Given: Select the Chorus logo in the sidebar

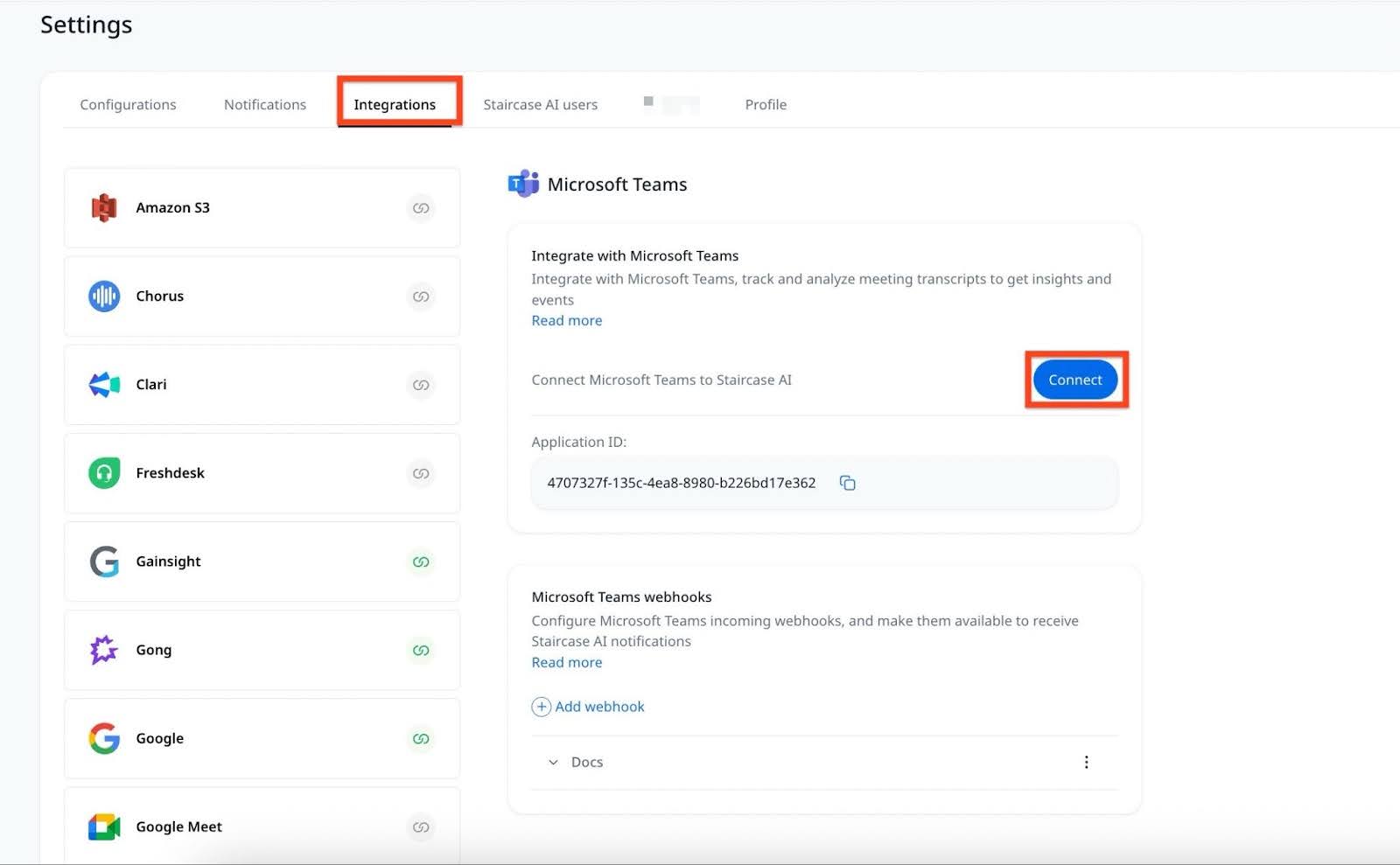Looking at the screenshot, I should [x=103, y=296].
